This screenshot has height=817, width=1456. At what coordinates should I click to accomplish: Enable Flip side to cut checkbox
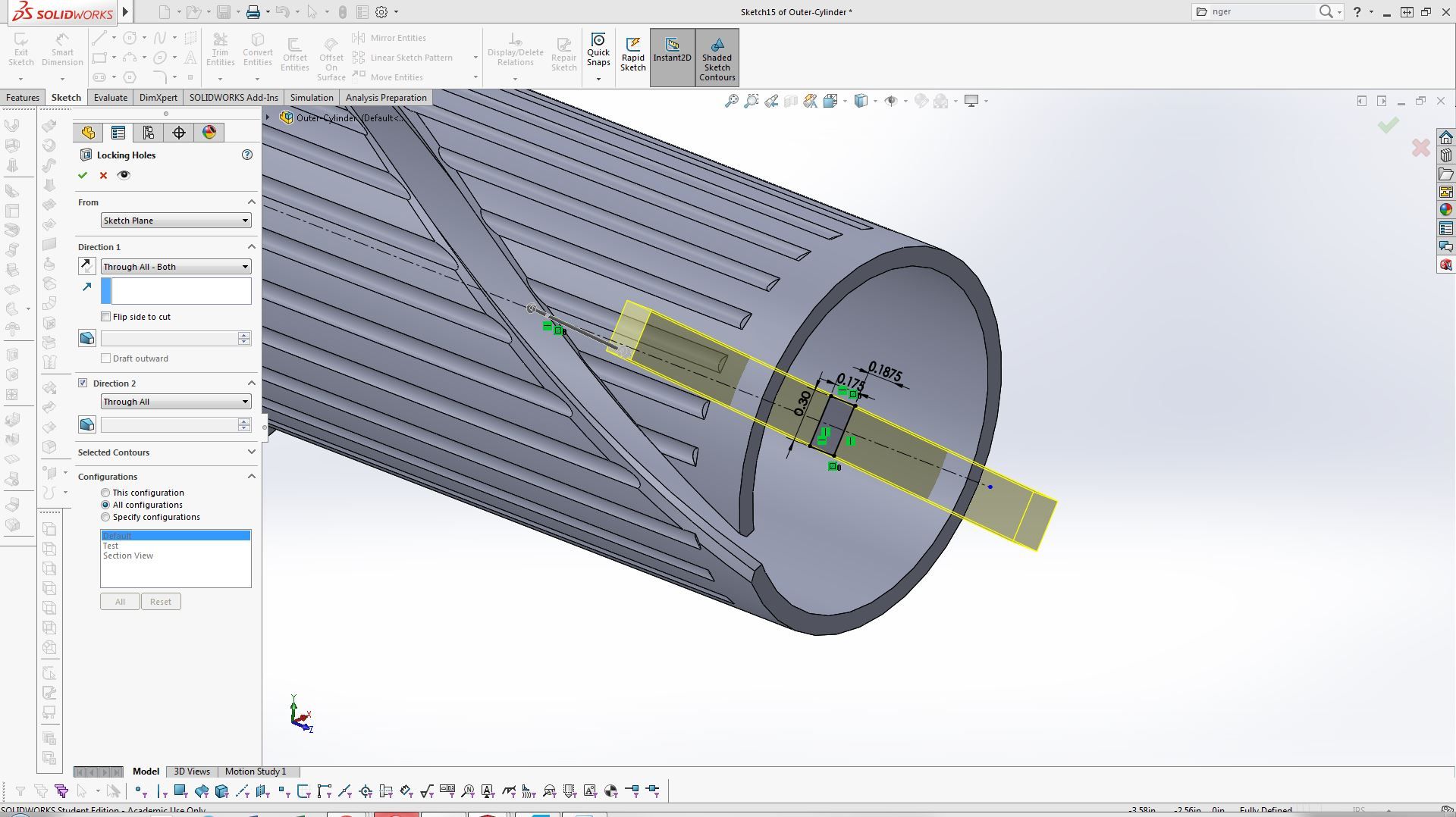(x=106, y=317)
